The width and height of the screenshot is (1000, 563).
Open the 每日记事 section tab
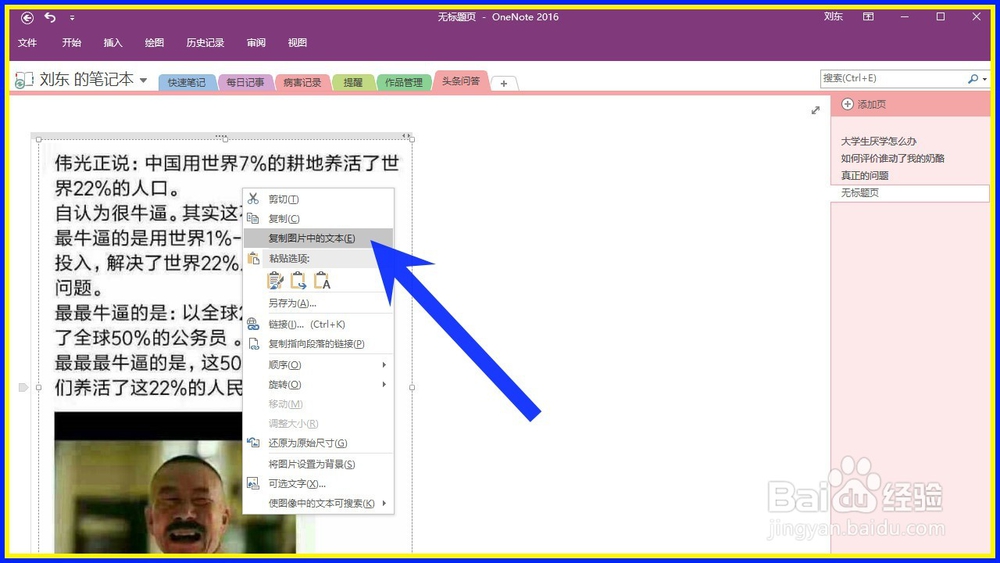click(246, 82)
